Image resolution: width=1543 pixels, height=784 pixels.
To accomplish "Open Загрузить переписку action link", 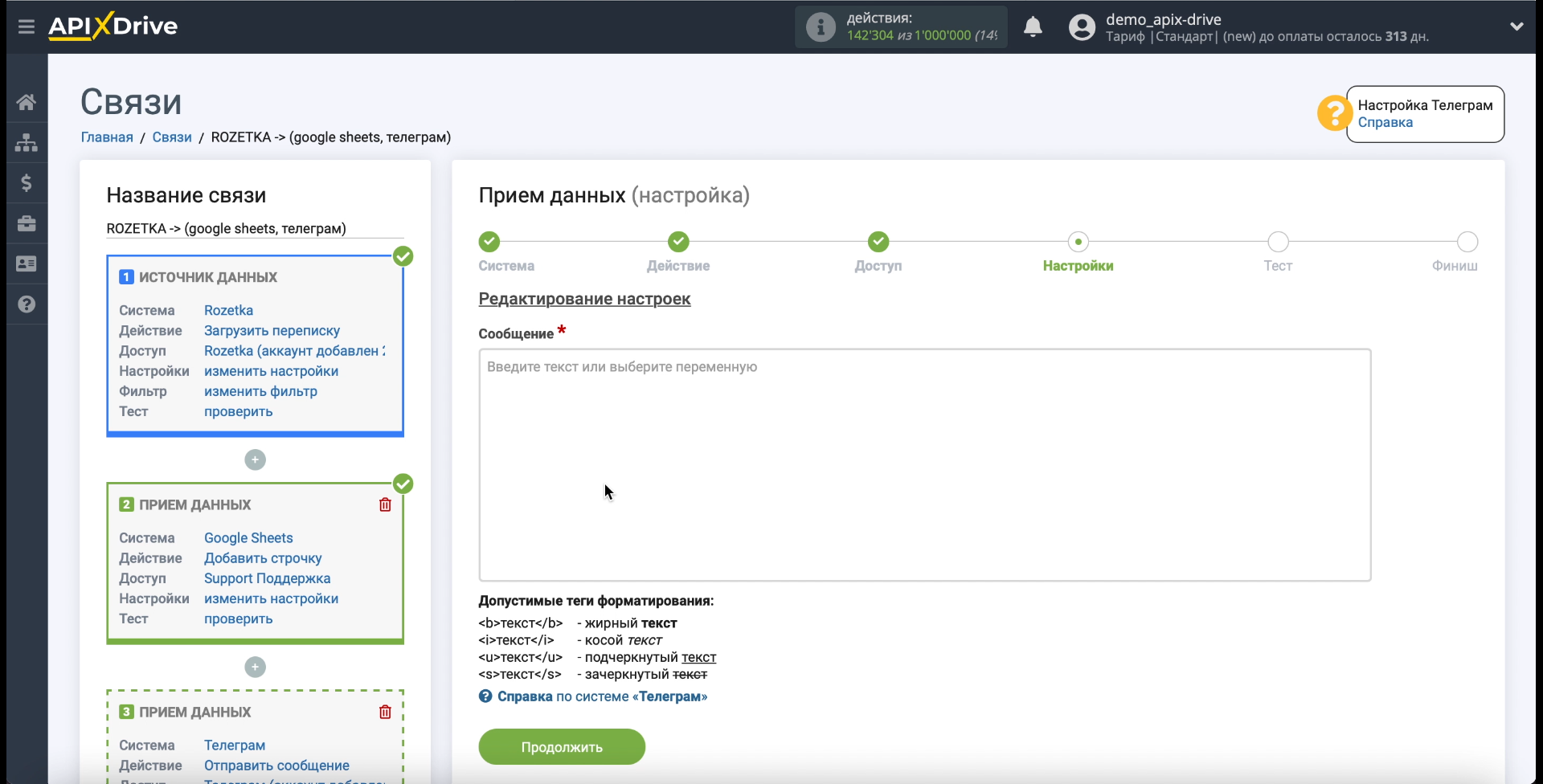I will click(x=272, y=330).
